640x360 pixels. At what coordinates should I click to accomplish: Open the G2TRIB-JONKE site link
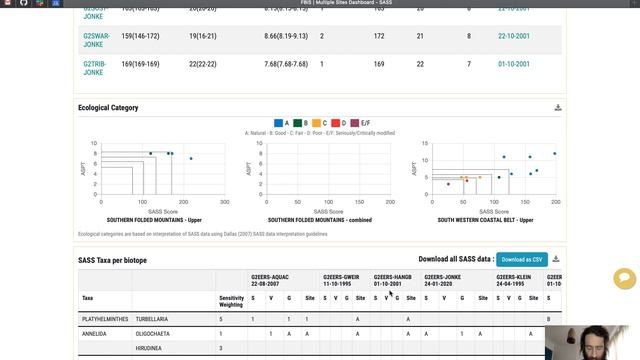point(94,68)
